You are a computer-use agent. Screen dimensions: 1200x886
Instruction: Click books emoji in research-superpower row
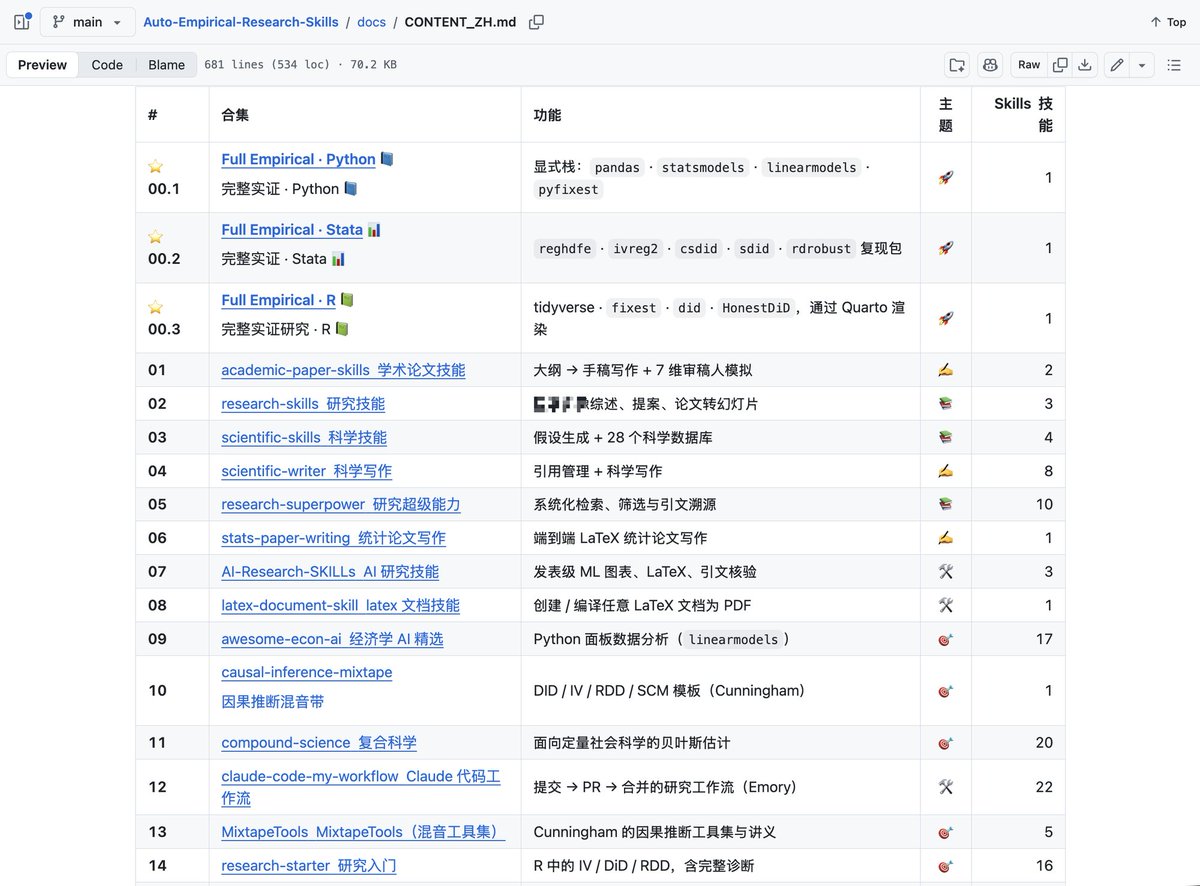946,504
